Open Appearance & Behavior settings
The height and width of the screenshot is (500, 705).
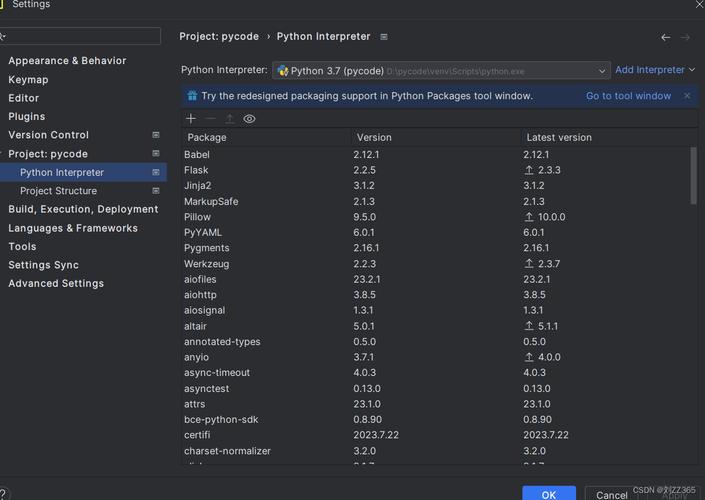pyautogui.click(x=67, y=61)
